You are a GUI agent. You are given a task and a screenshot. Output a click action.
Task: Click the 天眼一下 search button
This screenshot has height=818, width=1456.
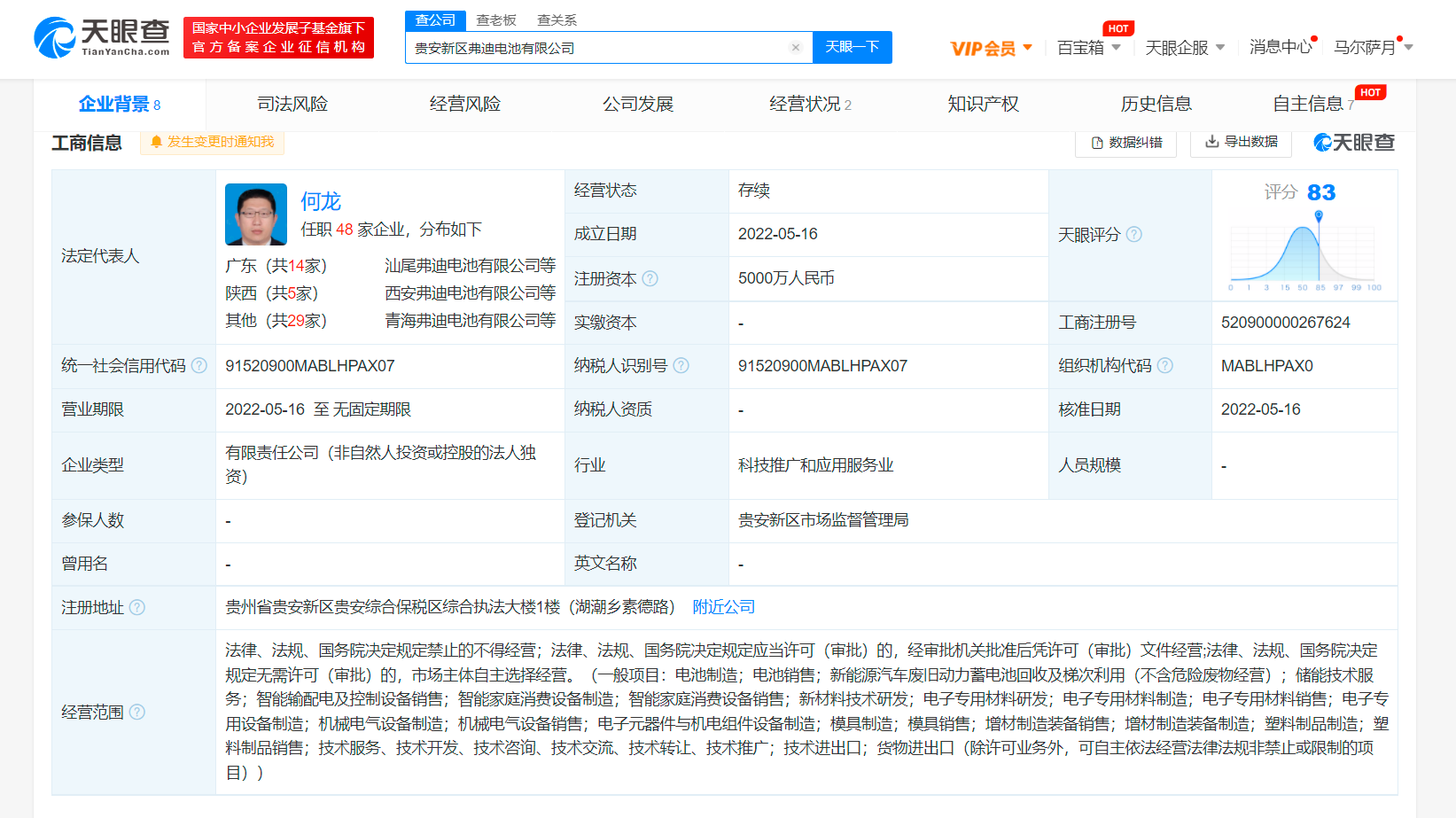852,47
